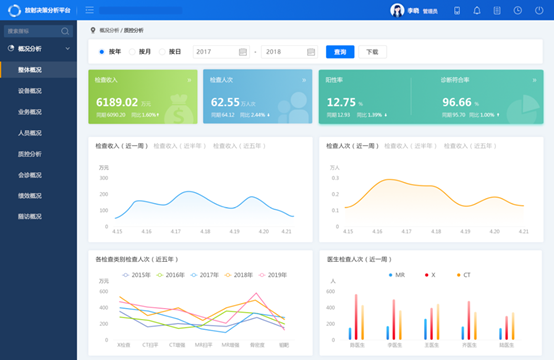The width and height of the screenshot is (554, 360).
Task: Click the 62.55 visits value
Action: coord(225,102)
